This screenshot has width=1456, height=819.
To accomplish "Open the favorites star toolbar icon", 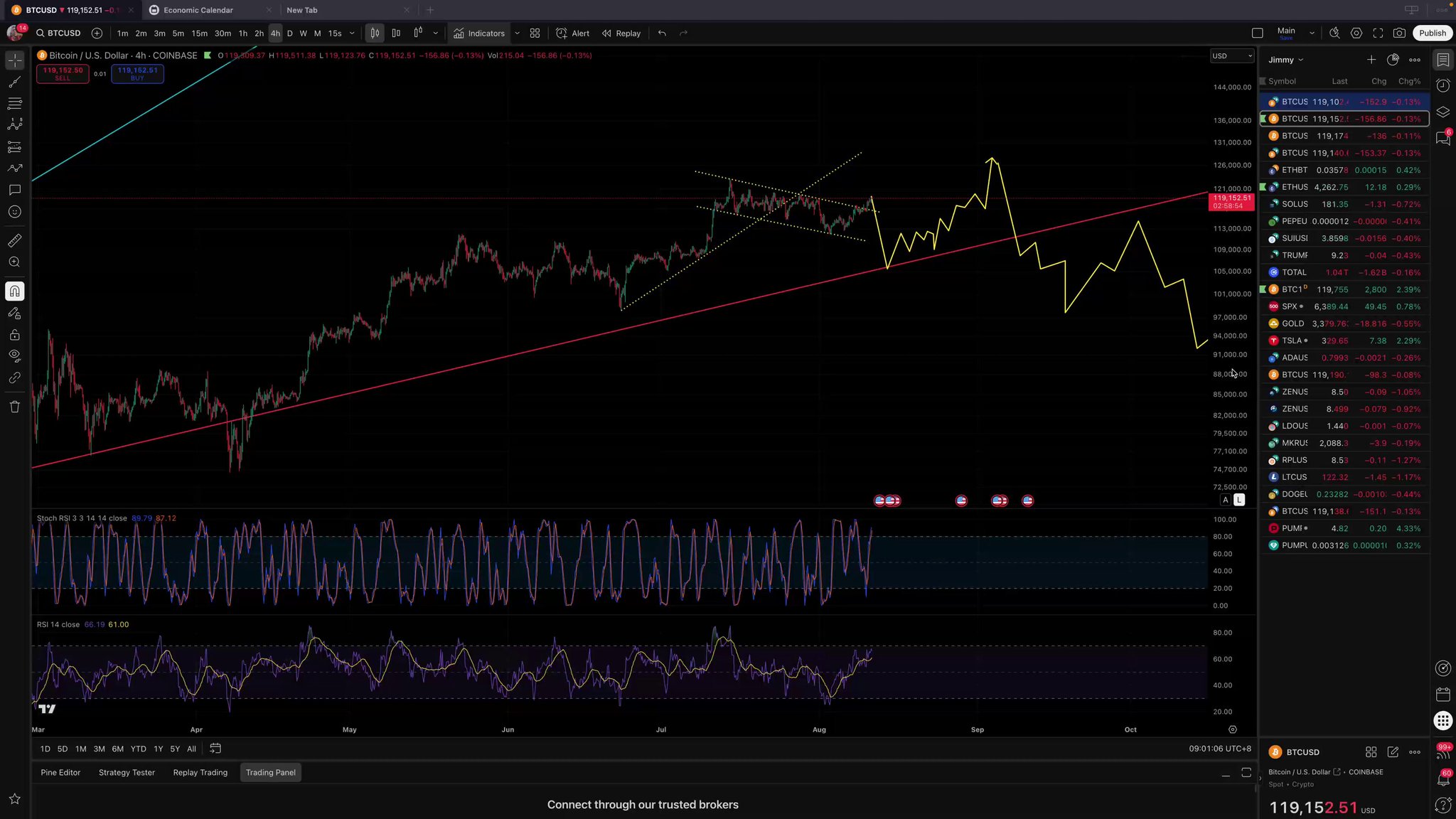I will click(14, 799).
